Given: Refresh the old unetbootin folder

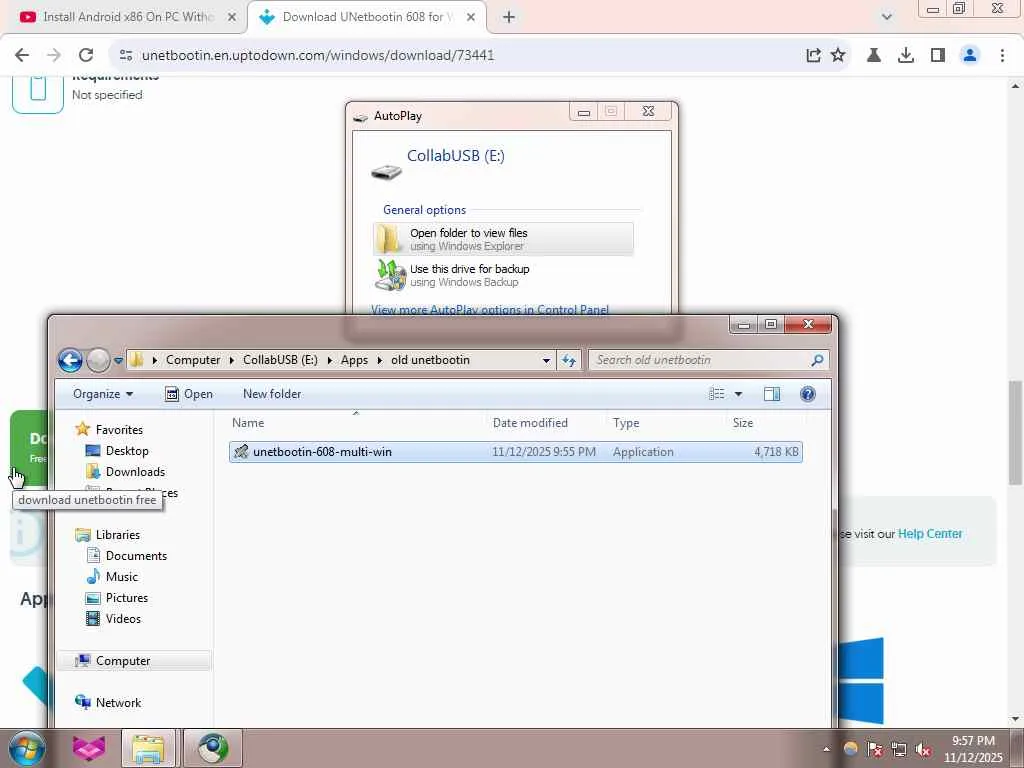Looking at the screenshot, I should (569, 360).
